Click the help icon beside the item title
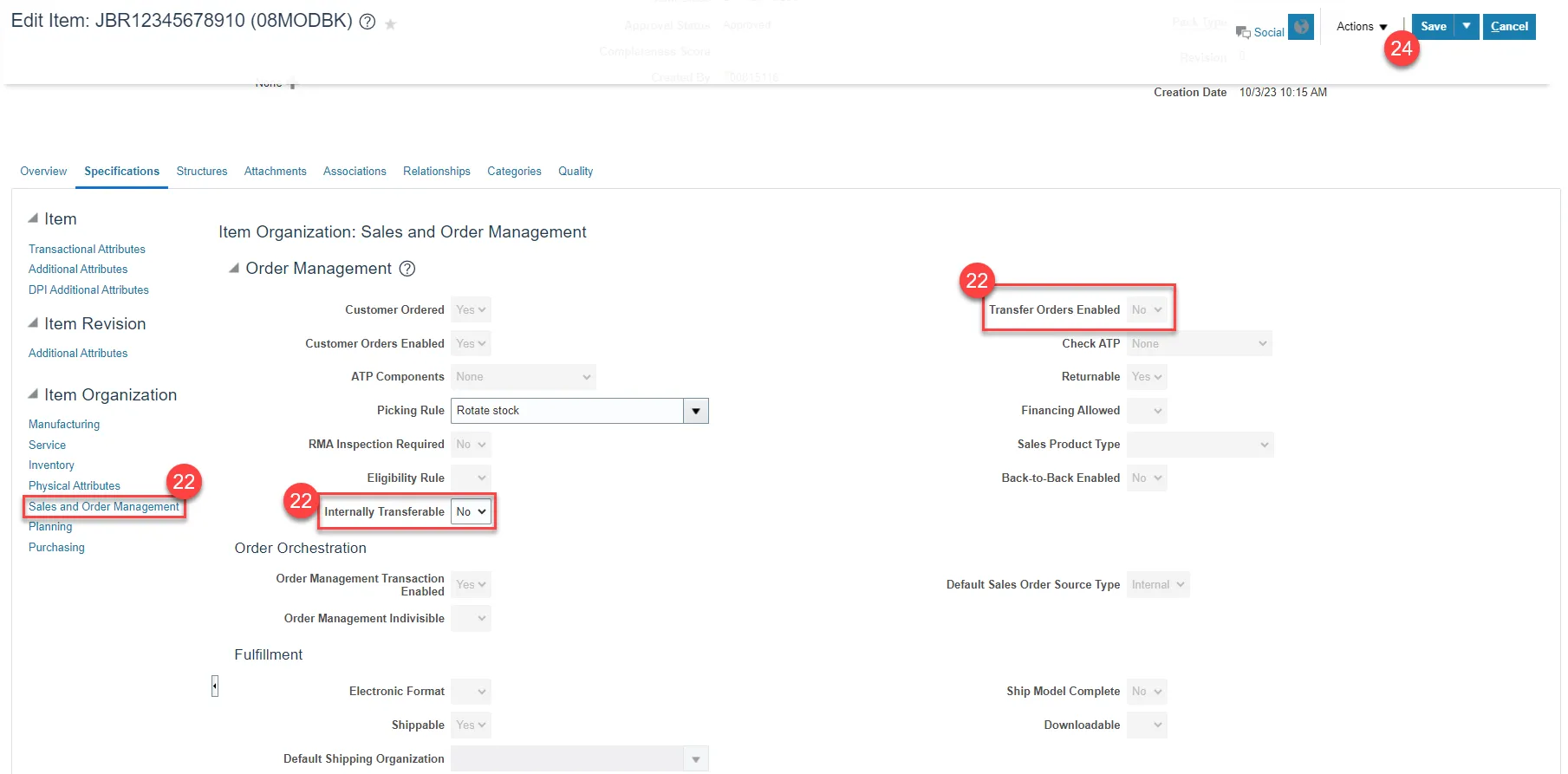This screenshot has height=774, width=1568. (368, 23)
